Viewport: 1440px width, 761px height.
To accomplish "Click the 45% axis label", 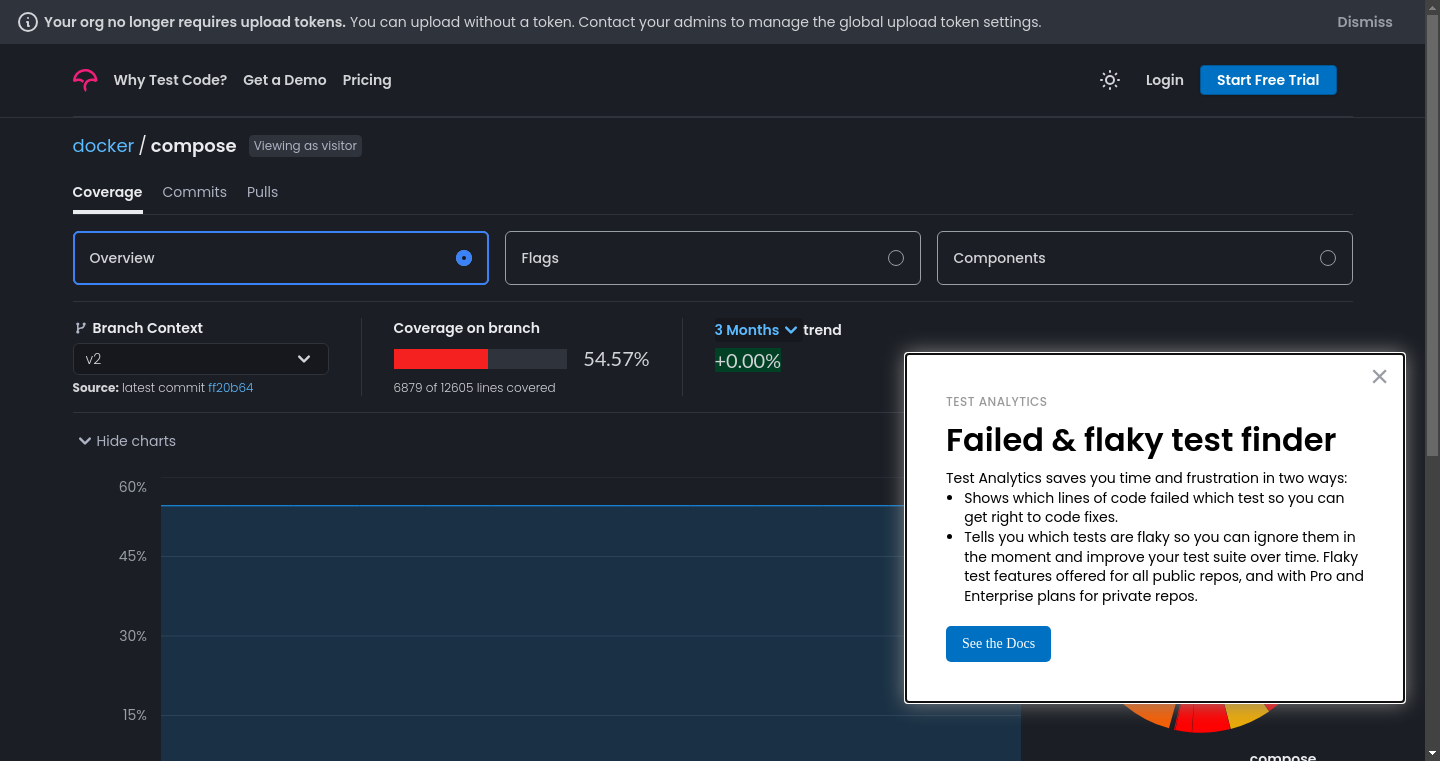I will [x=133, y=556].
